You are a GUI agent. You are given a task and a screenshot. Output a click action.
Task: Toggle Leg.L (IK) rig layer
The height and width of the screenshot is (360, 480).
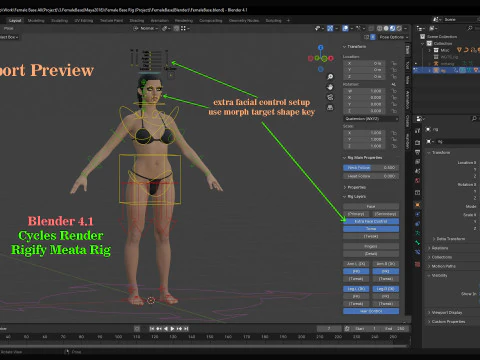tap(356, 289)
